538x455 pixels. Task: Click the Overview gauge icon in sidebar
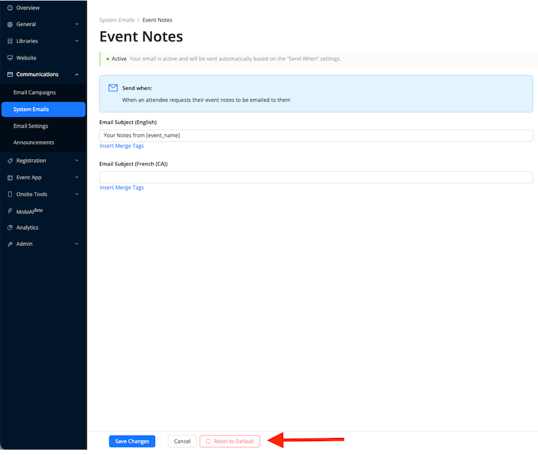(10, 8)
